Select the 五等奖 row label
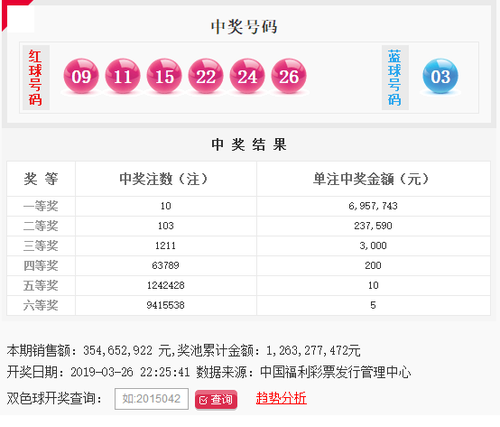Screen dimensions: 500x427 point(41,286)
